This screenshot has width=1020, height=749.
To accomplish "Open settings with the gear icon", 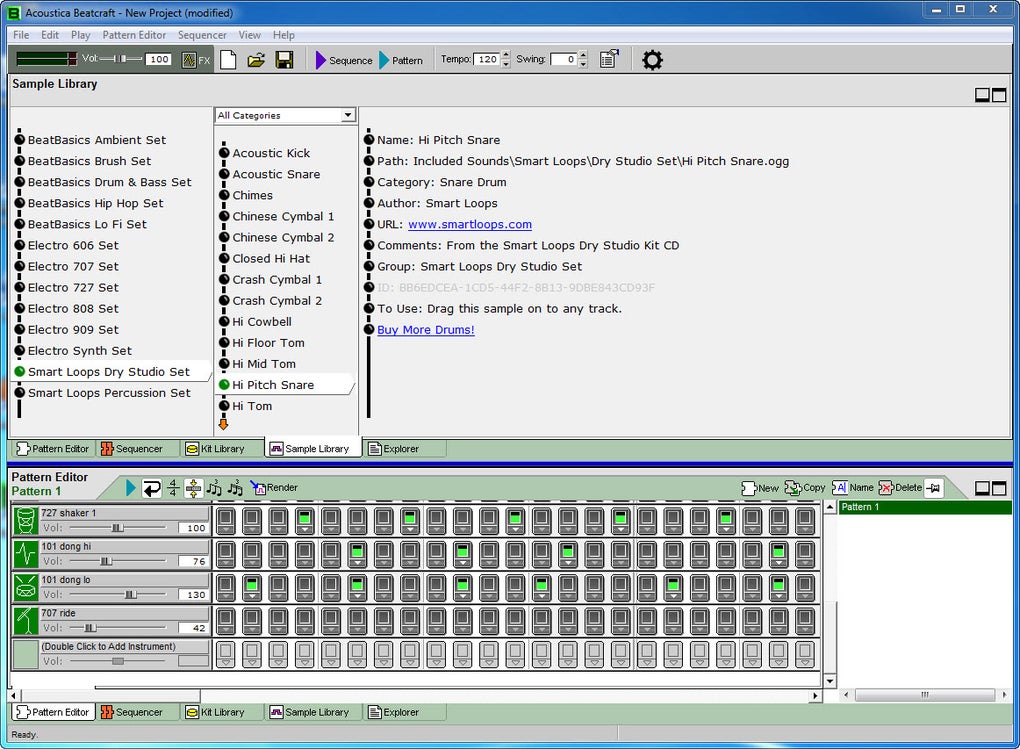I will click(x=652, y=60).
